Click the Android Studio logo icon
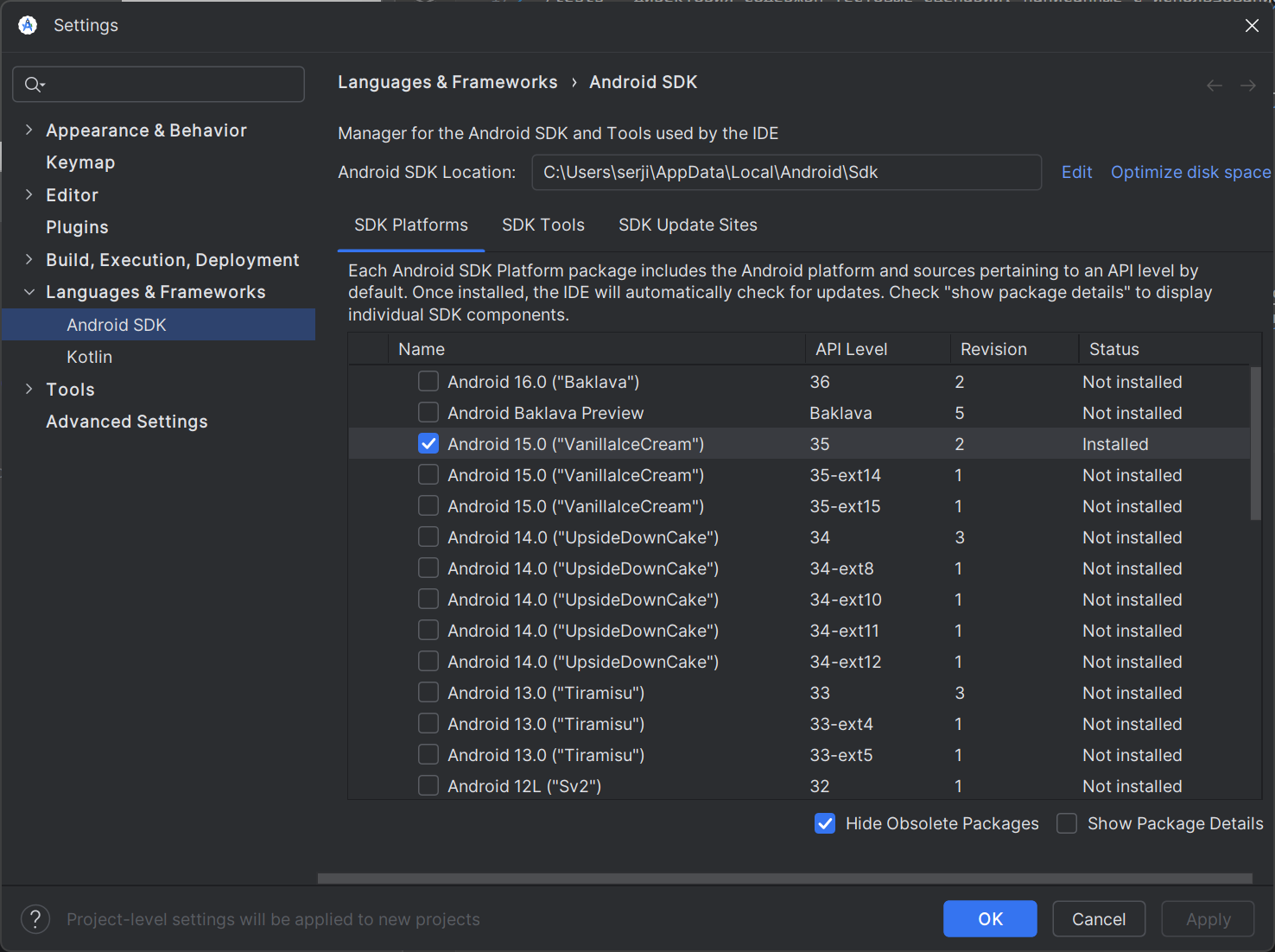This screenshot has height=952, width=1275. click(28, 26)
